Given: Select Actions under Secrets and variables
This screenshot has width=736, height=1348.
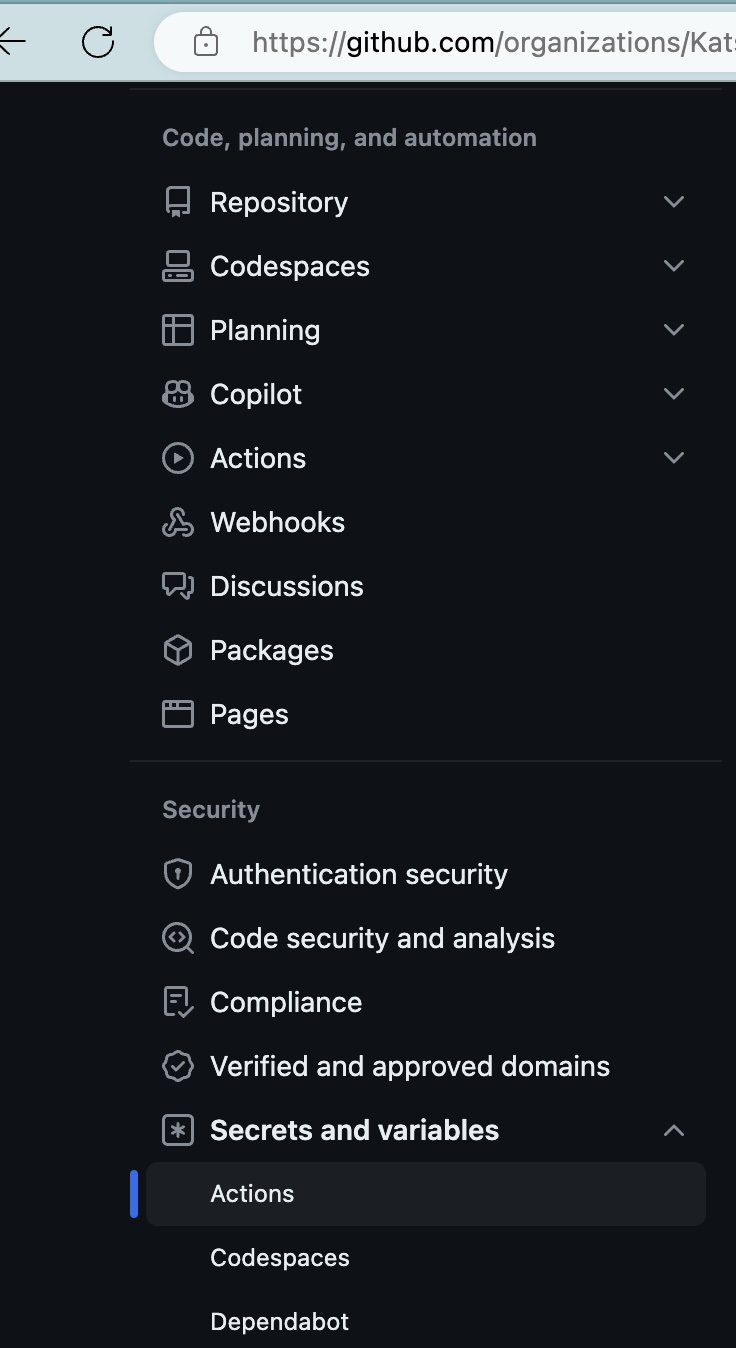Looking at the screenshot, I should (252, 1194).
